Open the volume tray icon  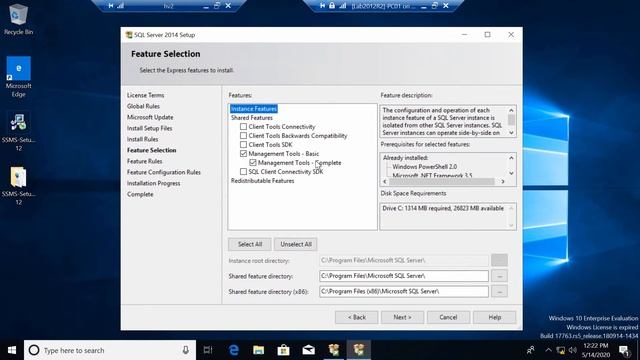pyautogui.click(x=573, y=350)
